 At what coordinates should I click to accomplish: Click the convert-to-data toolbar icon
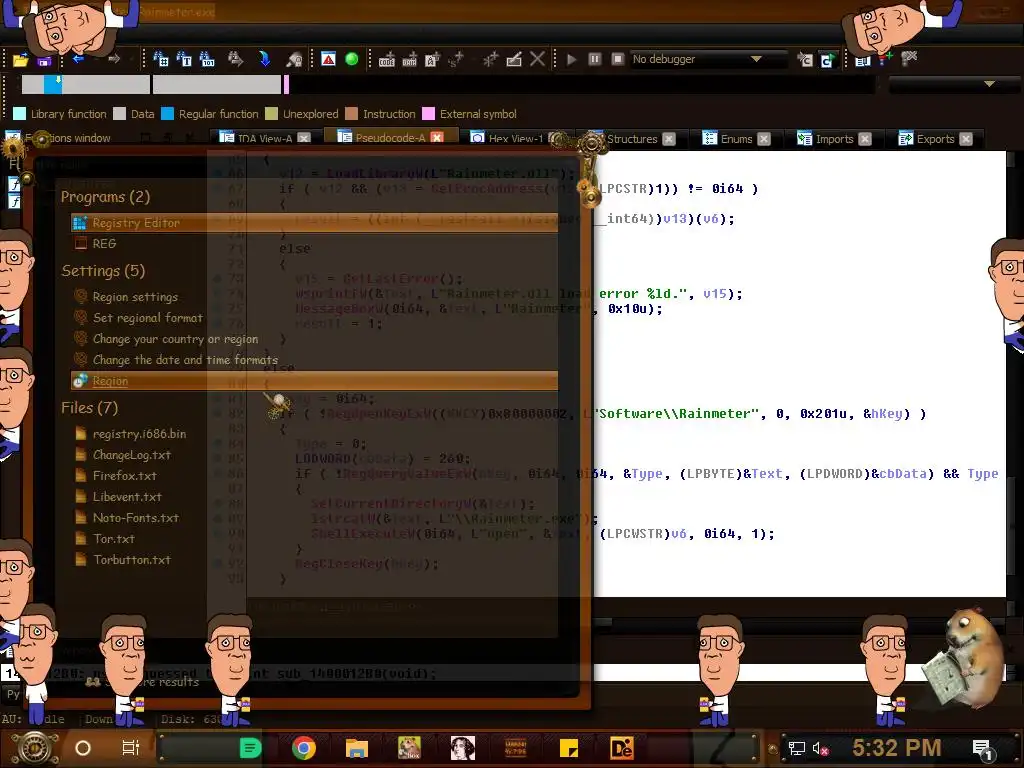click(409, 60)
